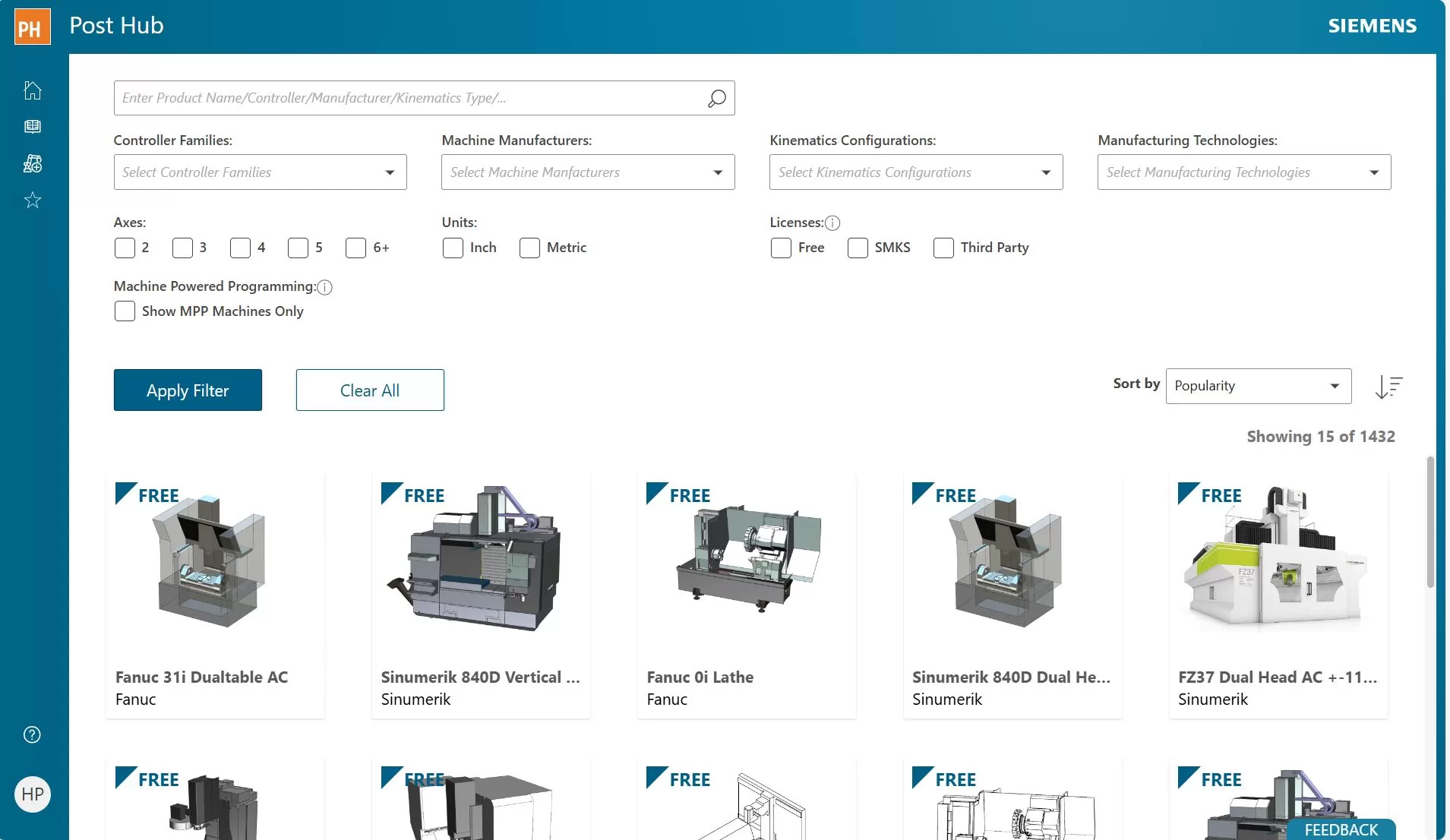Screen dimensions: 1450x840
Task: Click the Showing 15 of 1432 text
Action: [x=1321, y=437]
